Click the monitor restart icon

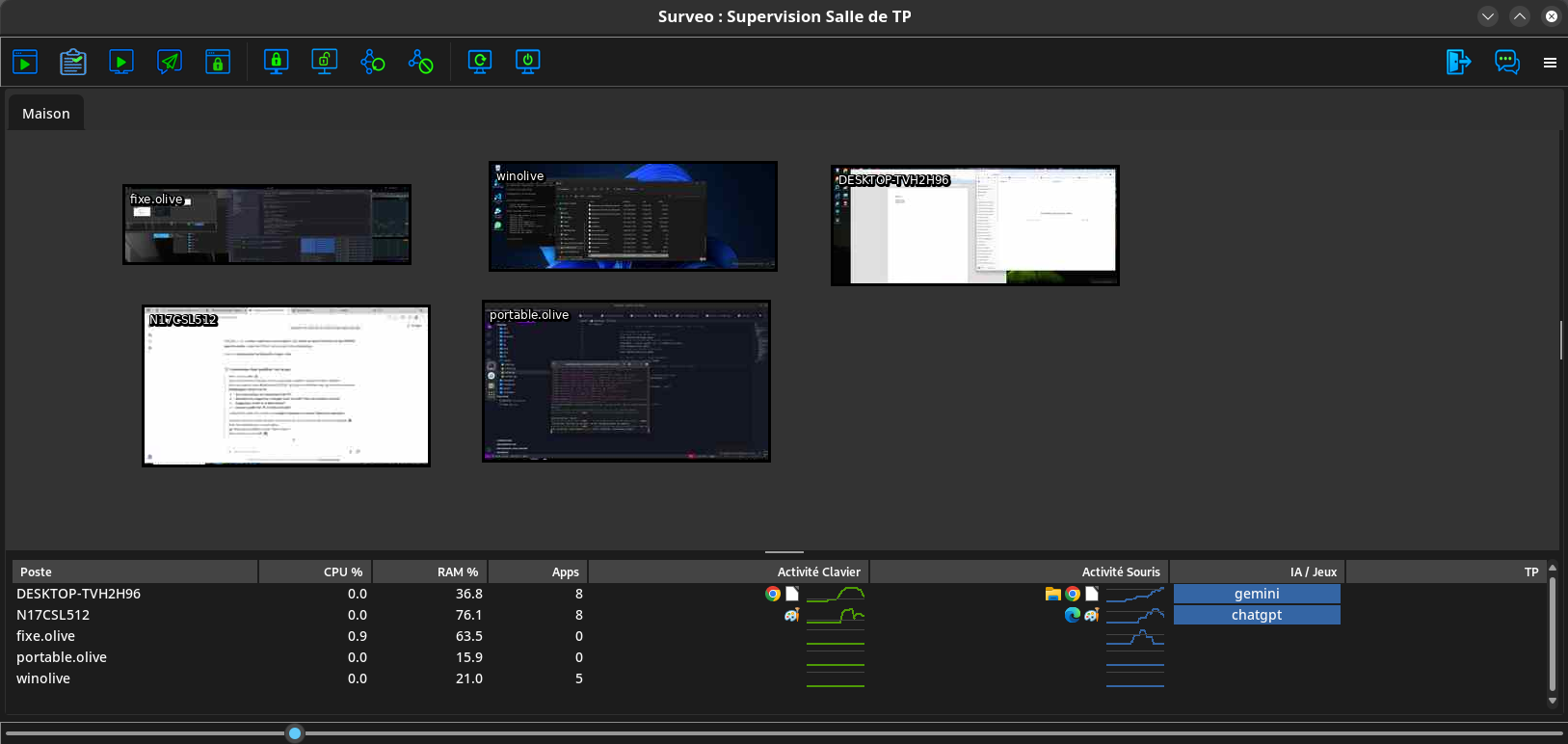(480, 63)
